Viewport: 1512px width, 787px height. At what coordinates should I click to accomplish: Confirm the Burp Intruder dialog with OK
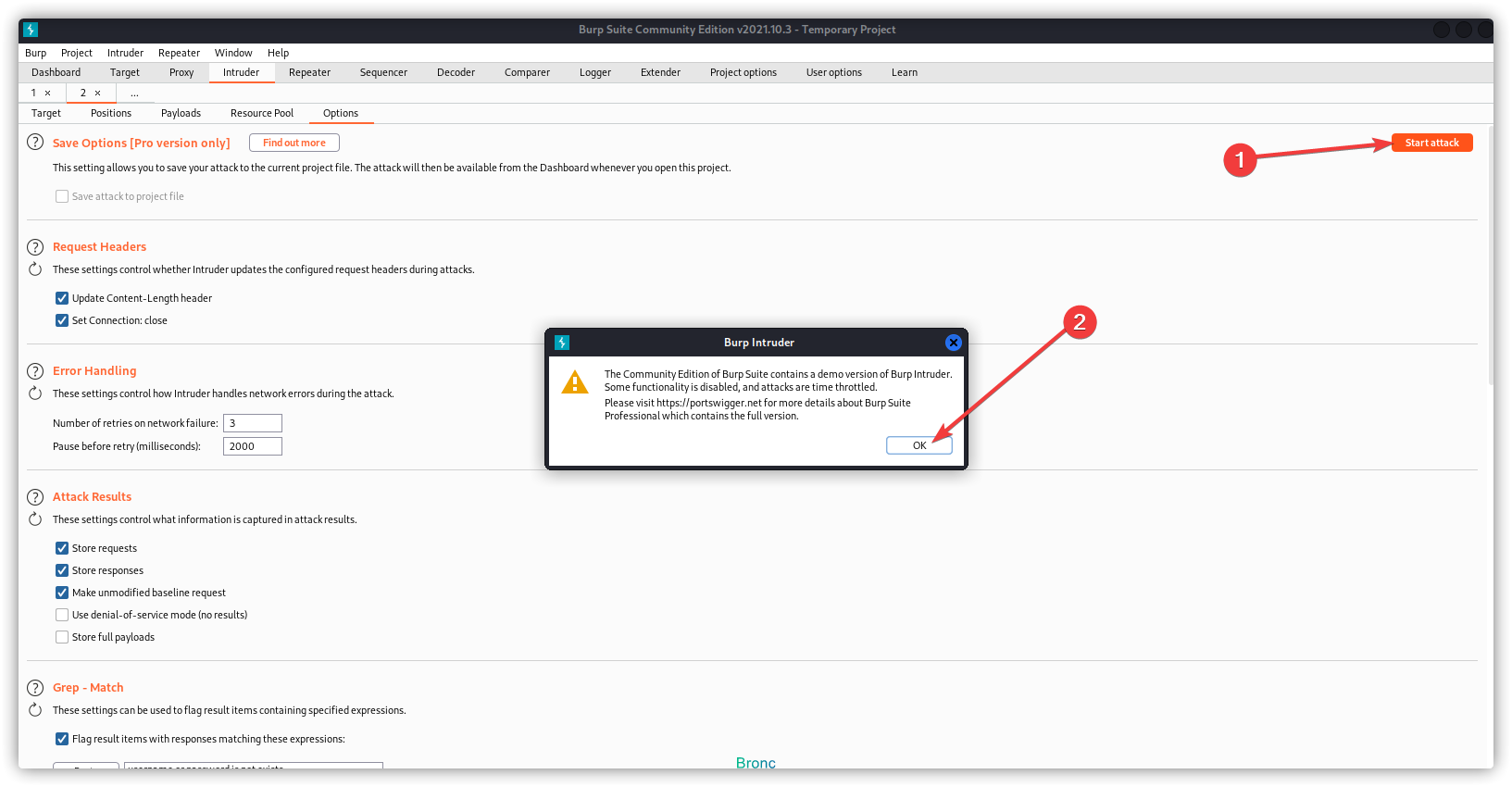[x=919, y=445]
